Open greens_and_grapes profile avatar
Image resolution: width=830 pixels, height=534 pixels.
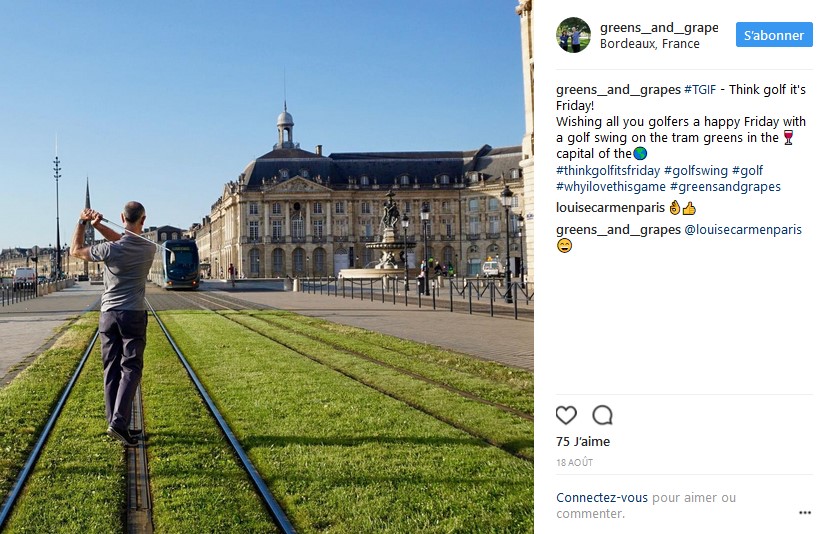pos(573,35)
